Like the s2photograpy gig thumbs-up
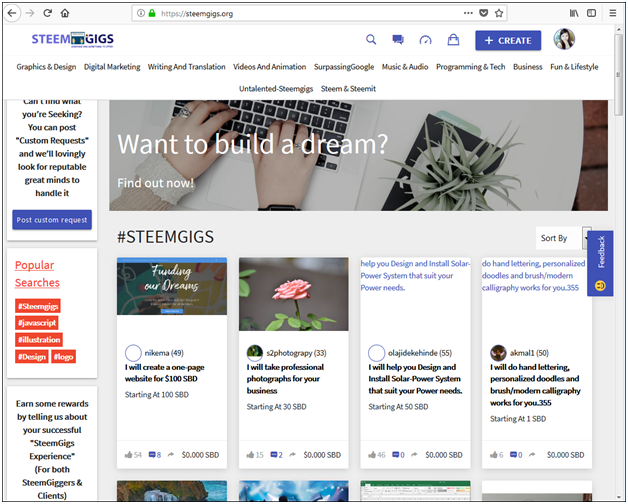This screenshot has height=504, width=628. (x=250, y=455)
